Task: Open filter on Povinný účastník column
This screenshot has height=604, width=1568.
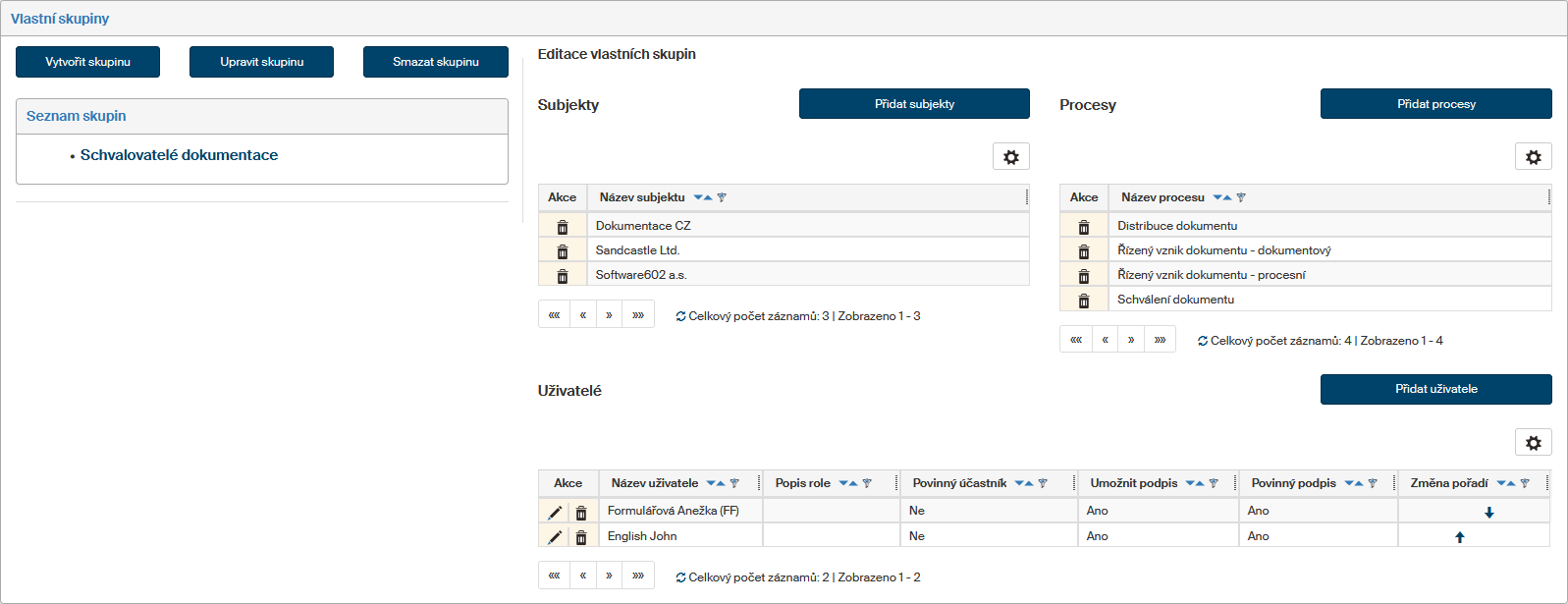Action: click(x=1043, y=483)
